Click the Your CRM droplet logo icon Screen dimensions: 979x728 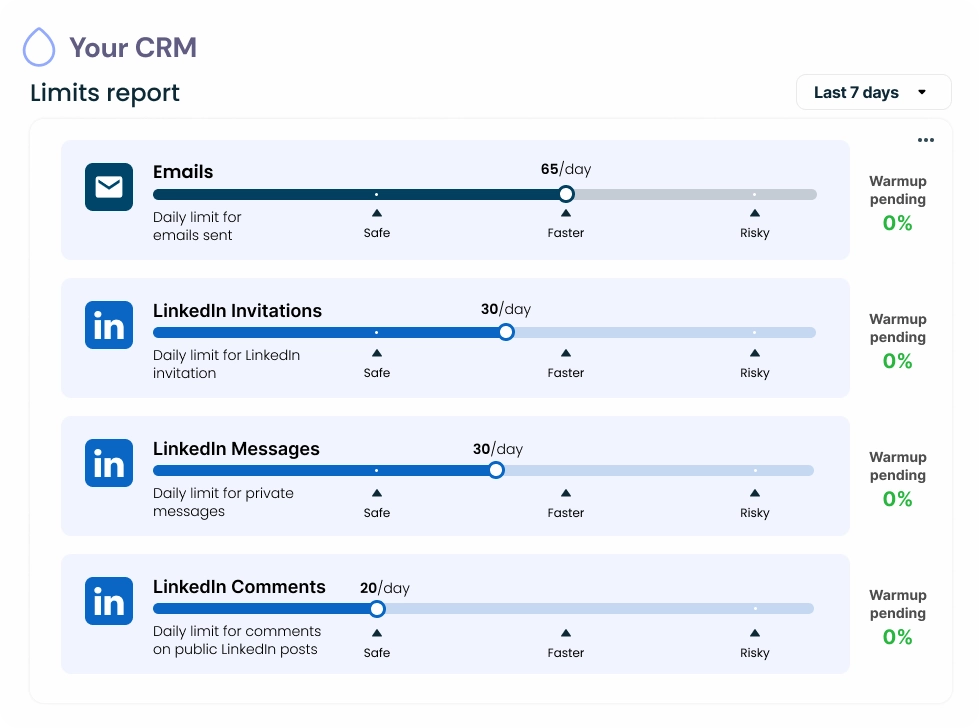click(x=39, y=47)
